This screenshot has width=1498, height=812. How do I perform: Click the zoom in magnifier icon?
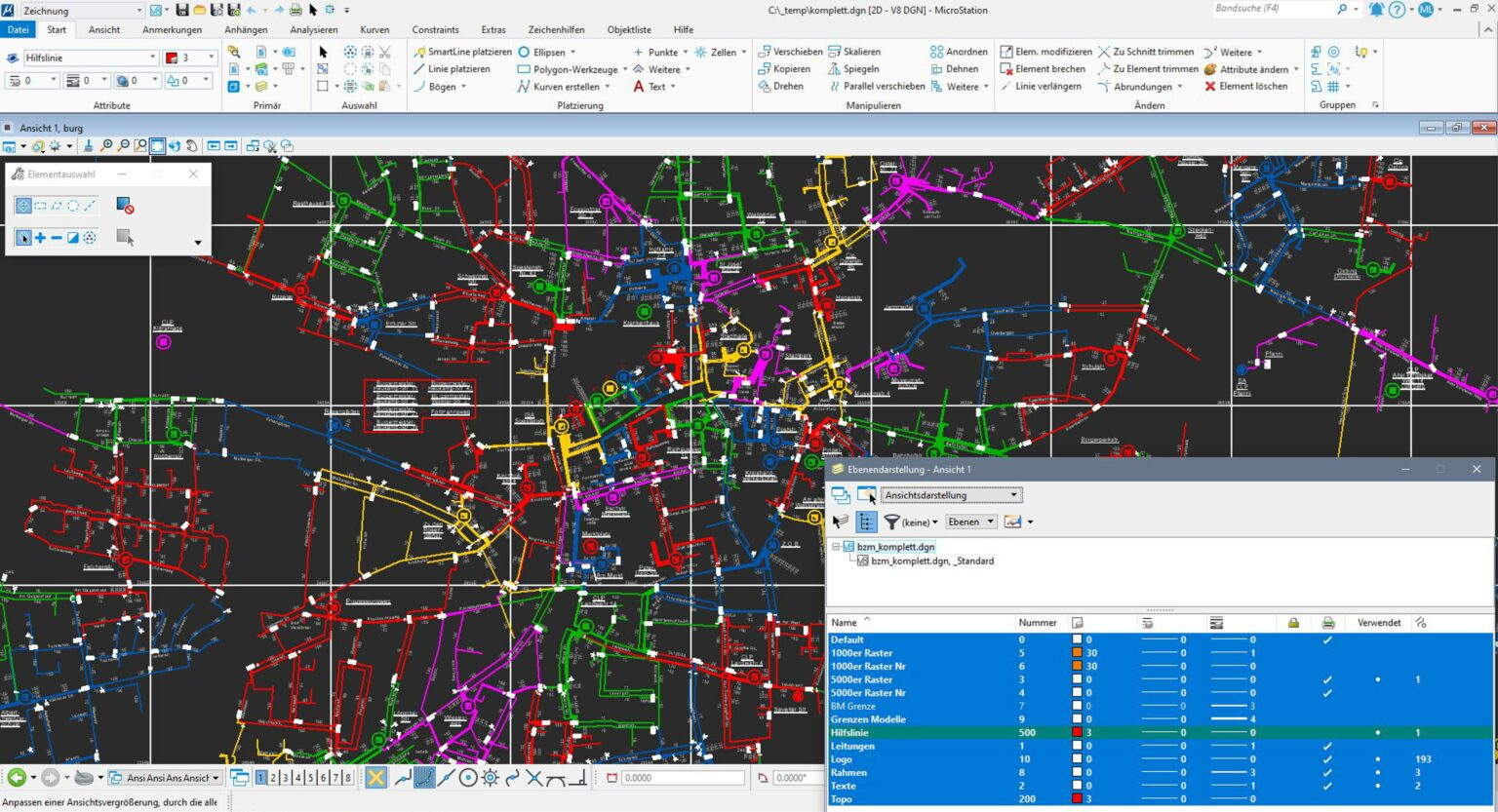106,146
